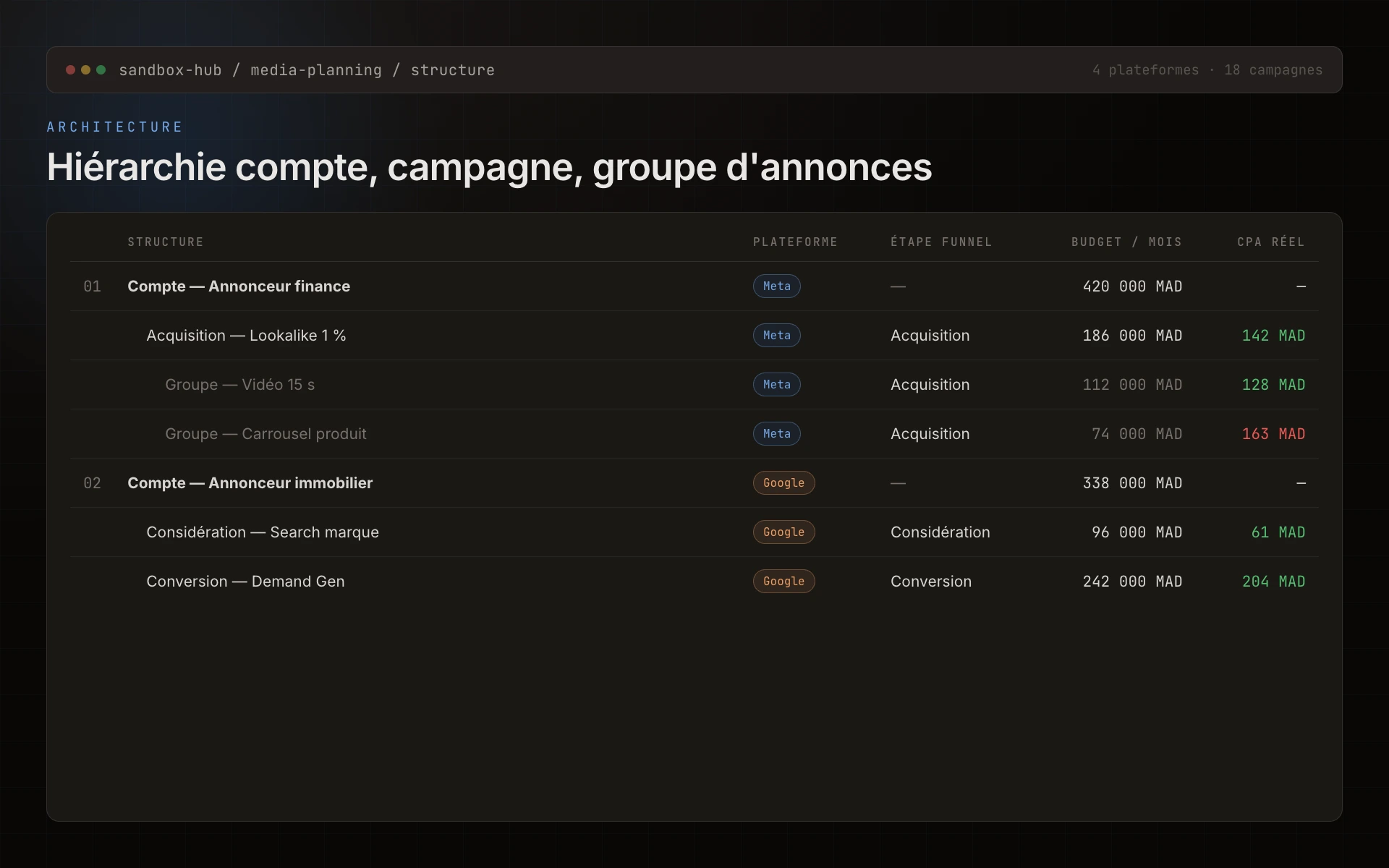Click the Considération funnel stage cell
Viewport: 1389px width, 868px height.
point(940,532)
